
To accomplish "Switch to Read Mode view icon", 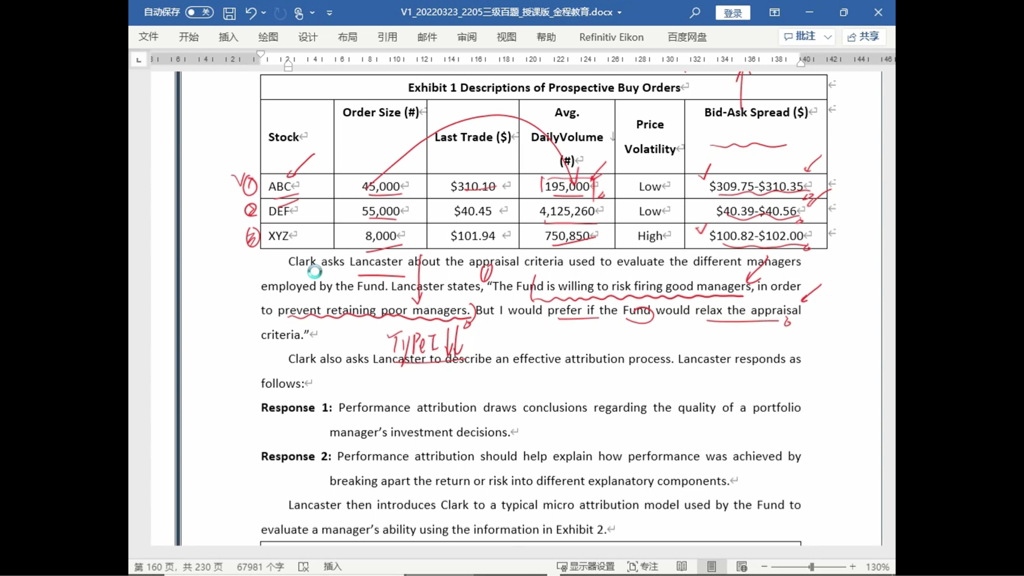I will (x=682, y=566).
